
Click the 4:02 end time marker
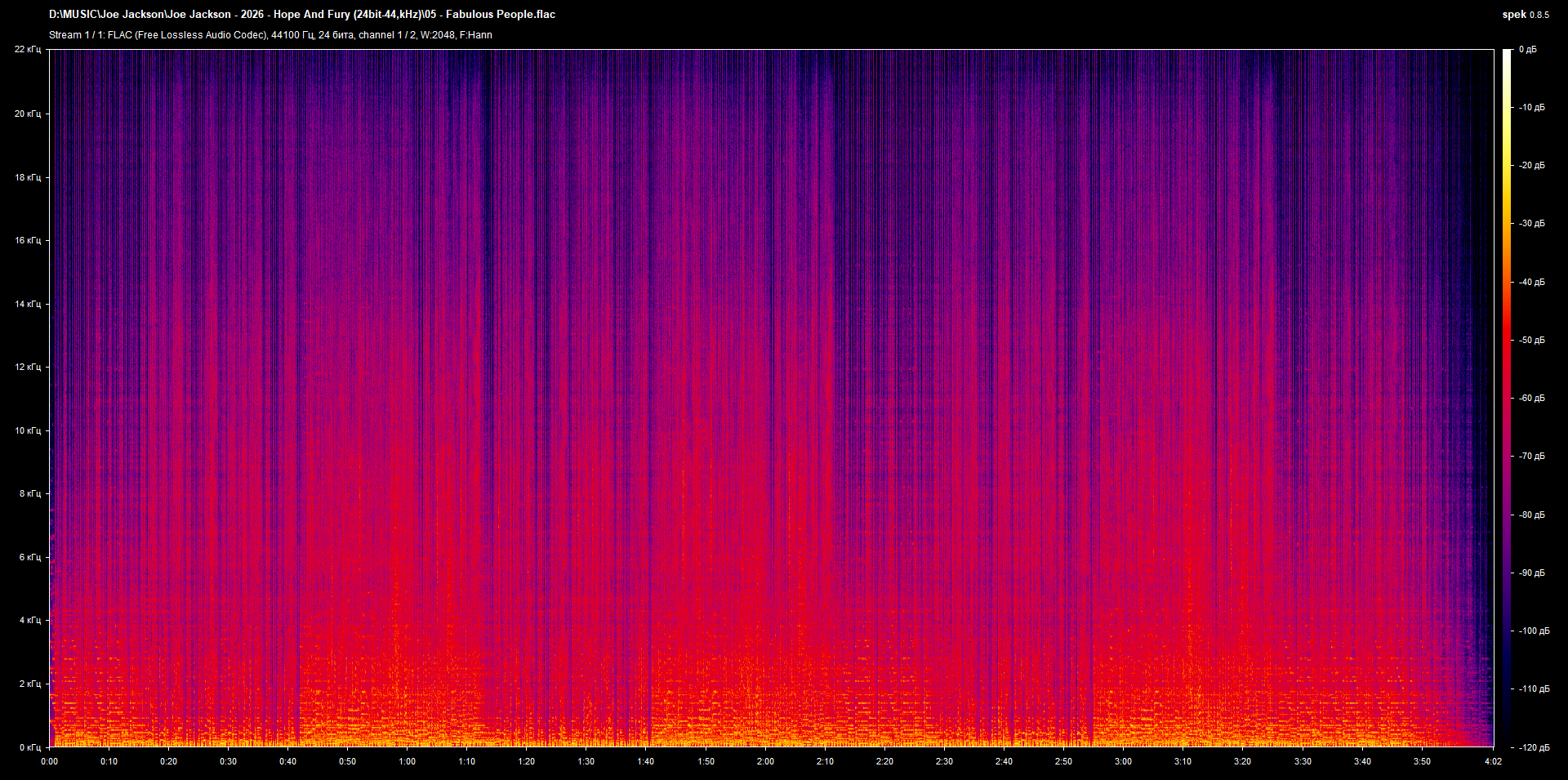coord(1493,761)
